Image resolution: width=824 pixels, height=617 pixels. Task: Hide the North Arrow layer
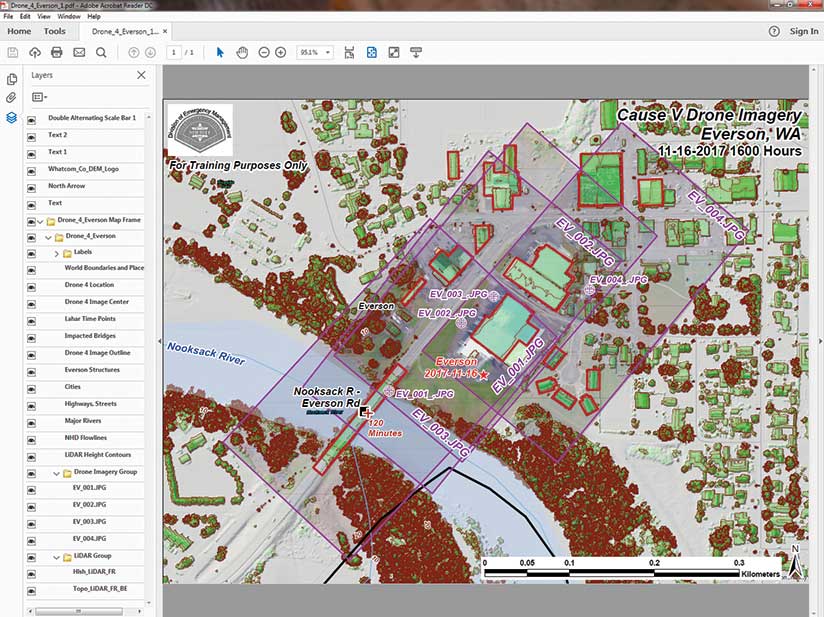32,188
